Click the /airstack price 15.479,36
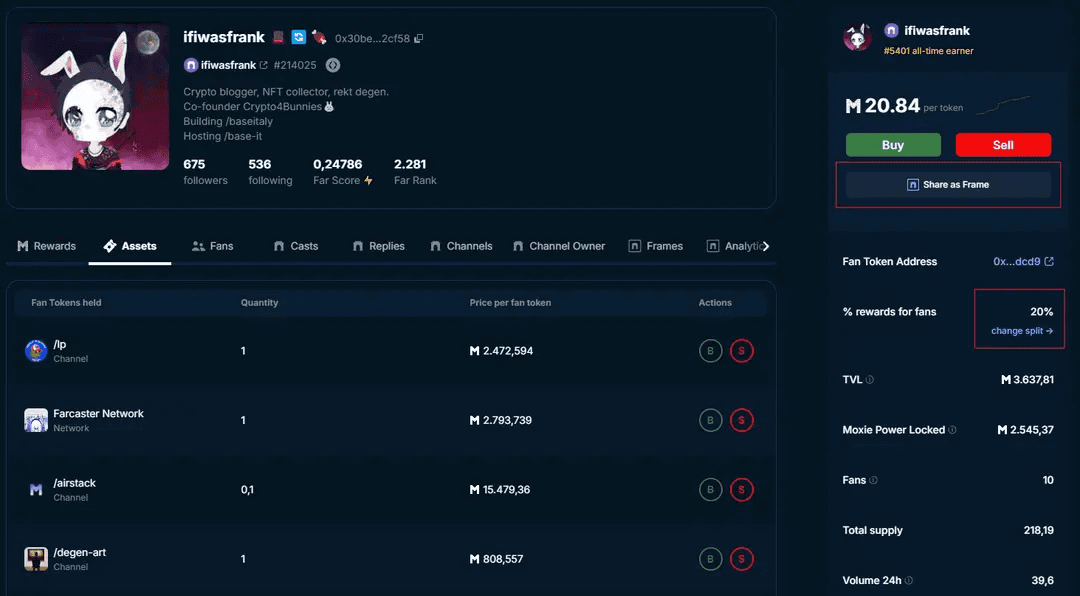 pos(500,490)
